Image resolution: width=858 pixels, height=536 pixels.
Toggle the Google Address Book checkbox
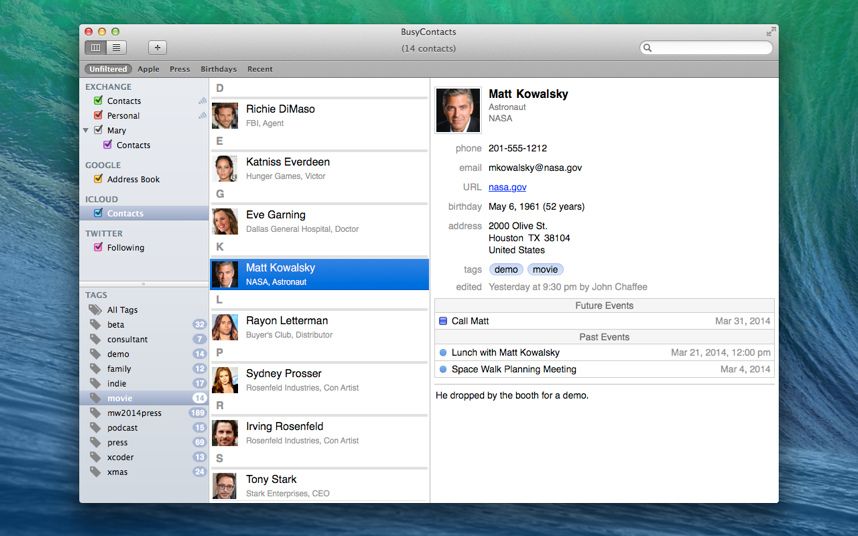pyautogui.click(x=98, y=179)
